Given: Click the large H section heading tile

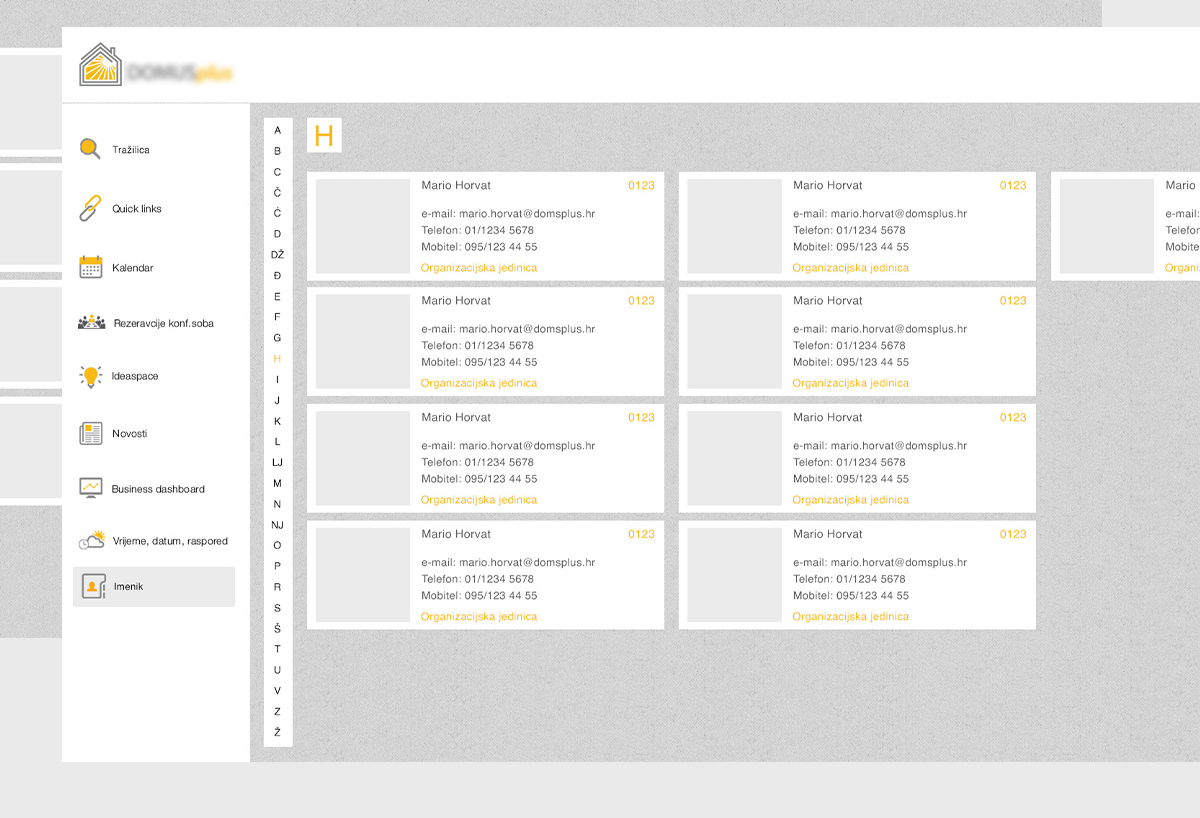Looking at the screenshot, I should (x=324, y=136).
